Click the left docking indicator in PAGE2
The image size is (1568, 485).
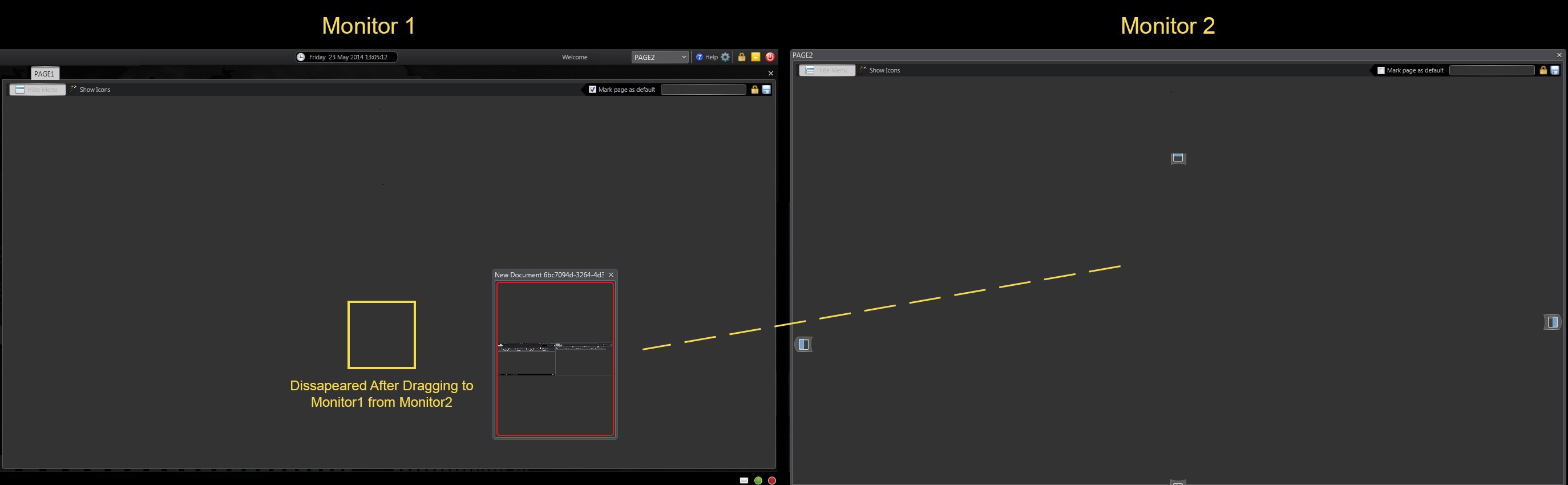click(803, 345)
